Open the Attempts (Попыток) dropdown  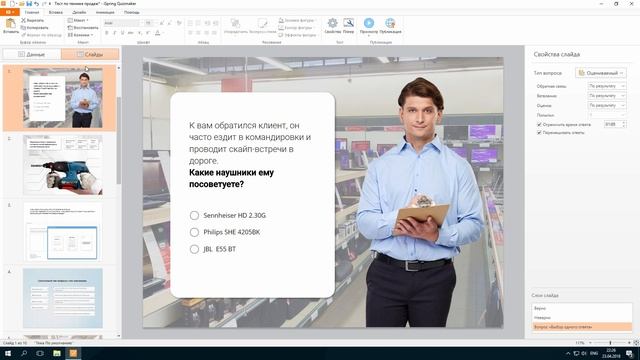[x=607, y=115]
